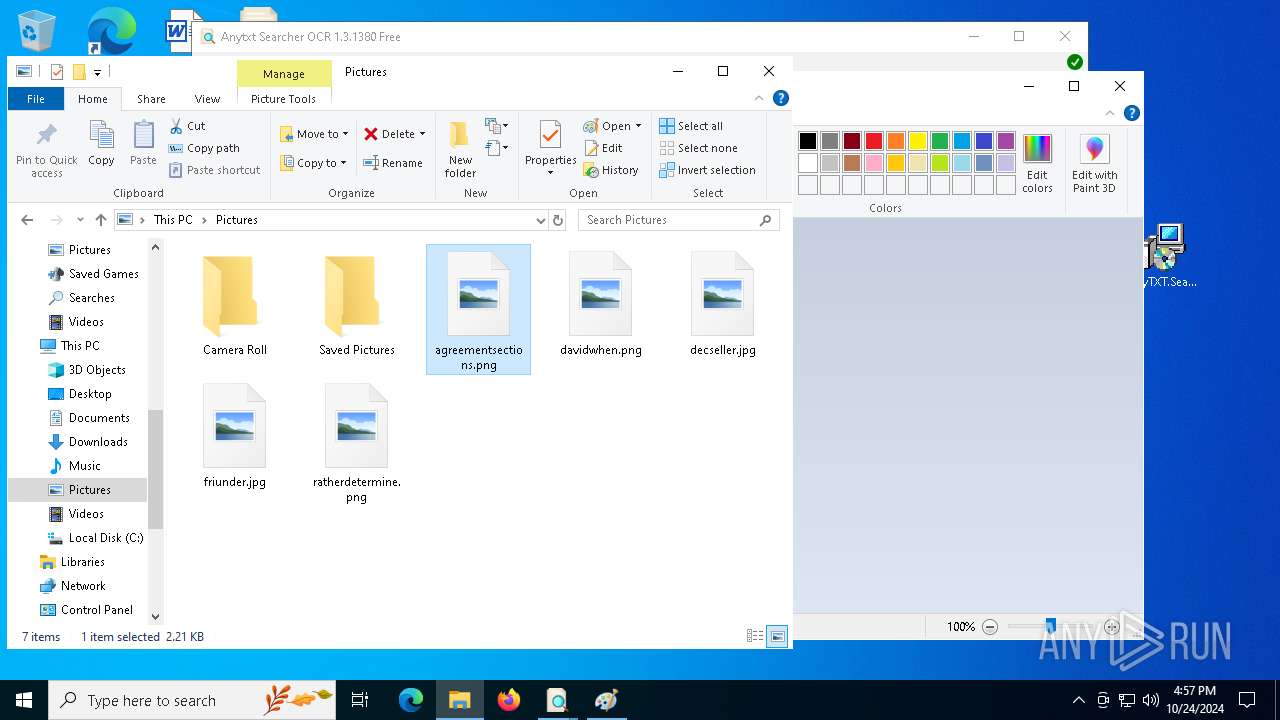Switch to the View tab
The height and width of the screenshot is (720, 1280).
click(207, 99)
